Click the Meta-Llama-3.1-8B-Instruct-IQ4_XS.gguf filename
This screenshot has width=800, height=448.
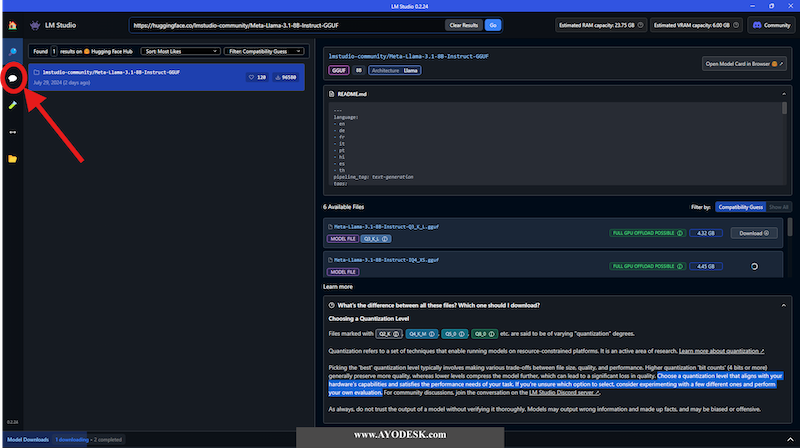pyautogui.click(x=386, y=260)
